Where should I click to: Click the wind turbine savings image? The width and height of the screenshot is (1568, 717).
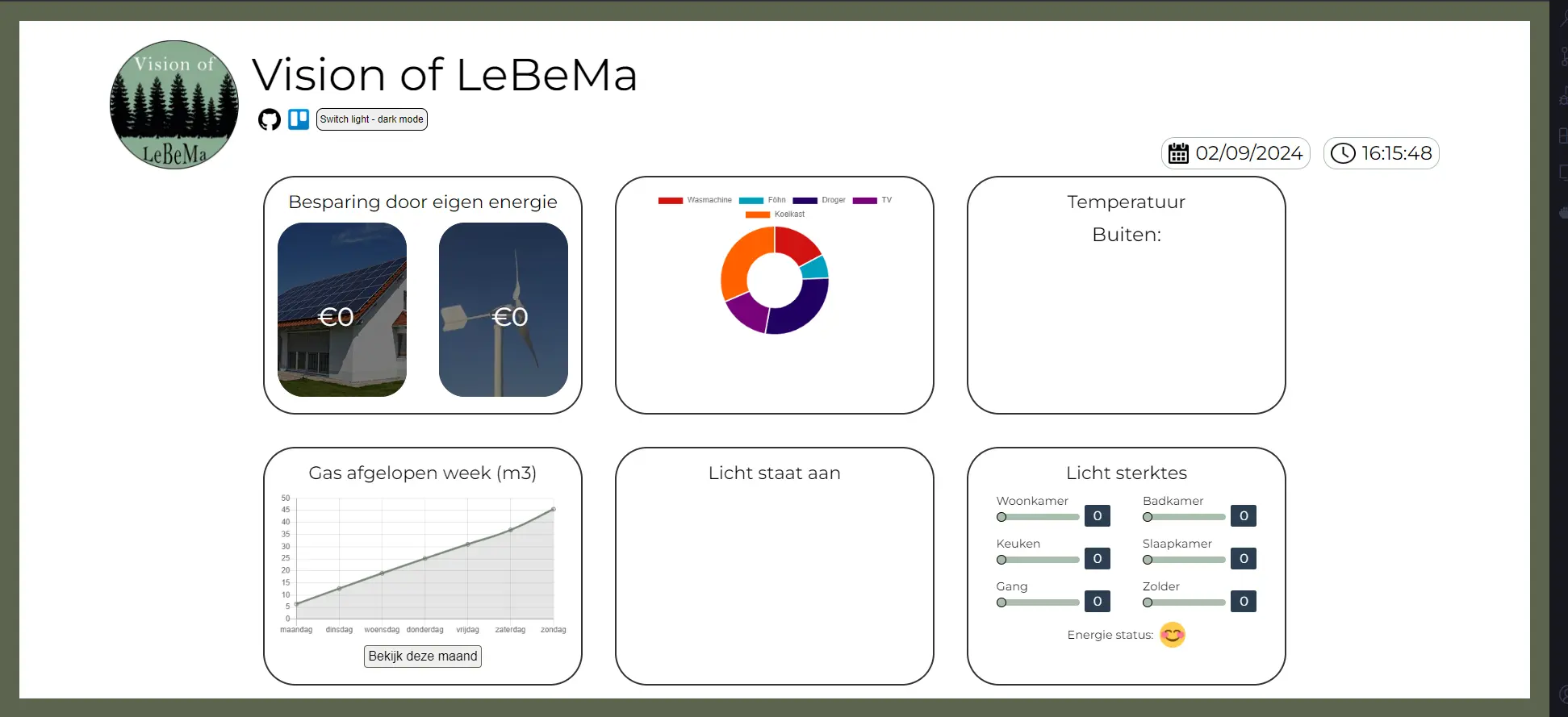pyautogui.click(x=504, y=310)
